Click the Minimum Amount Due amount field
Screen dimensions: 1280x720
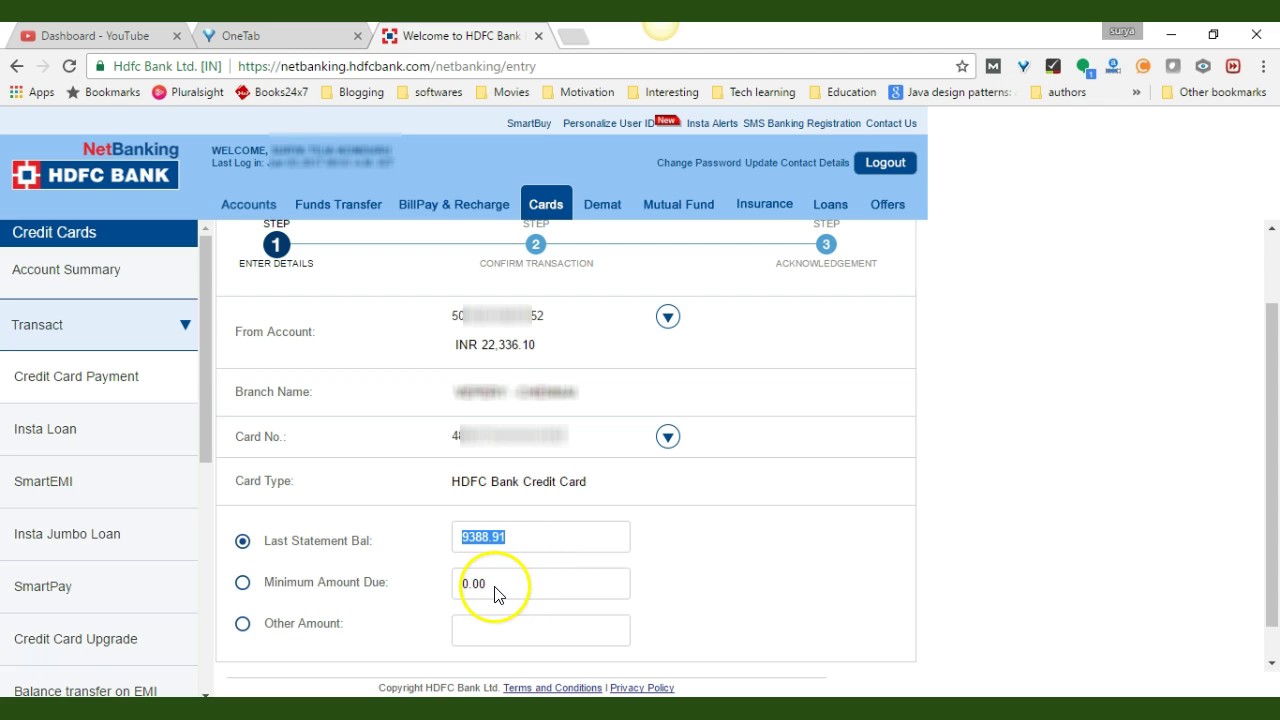tap(541, 583)
